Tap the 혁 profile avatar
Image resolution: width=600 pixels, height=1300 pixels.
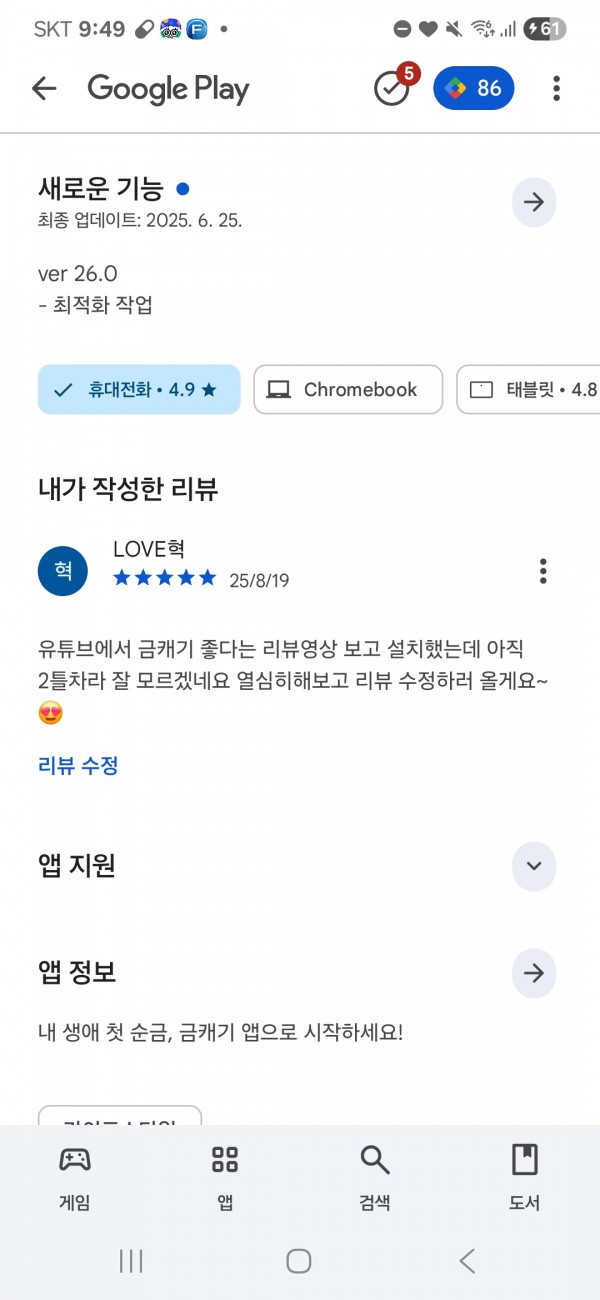pyautogui.click(x=62, y=571)
